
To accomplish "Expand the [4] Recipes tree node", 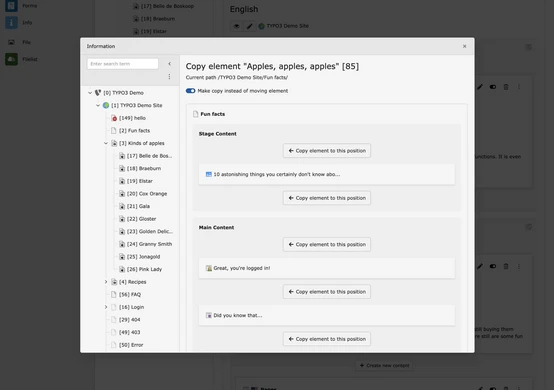I will pos(106,282).
